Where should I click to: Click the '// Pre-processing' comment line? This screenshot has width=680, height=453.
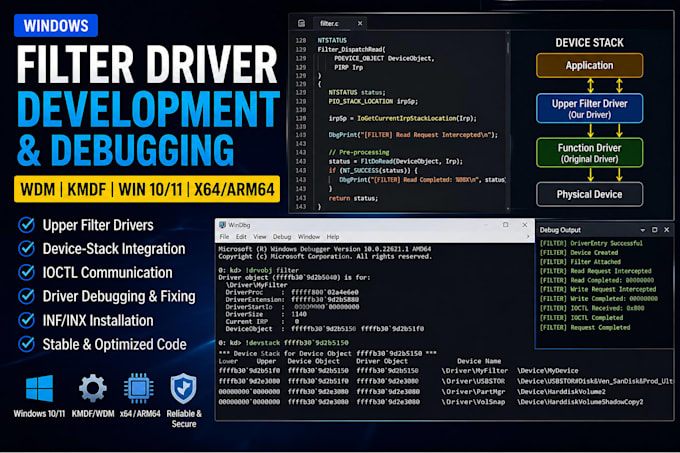359,153
